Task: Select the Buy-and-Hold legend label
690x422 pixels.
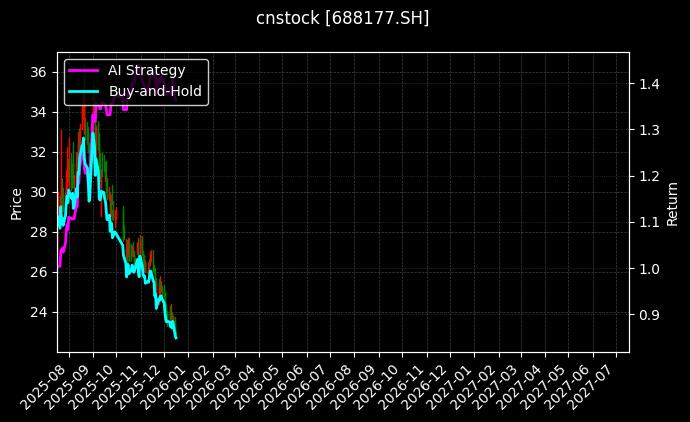Action: coord(155,91)
